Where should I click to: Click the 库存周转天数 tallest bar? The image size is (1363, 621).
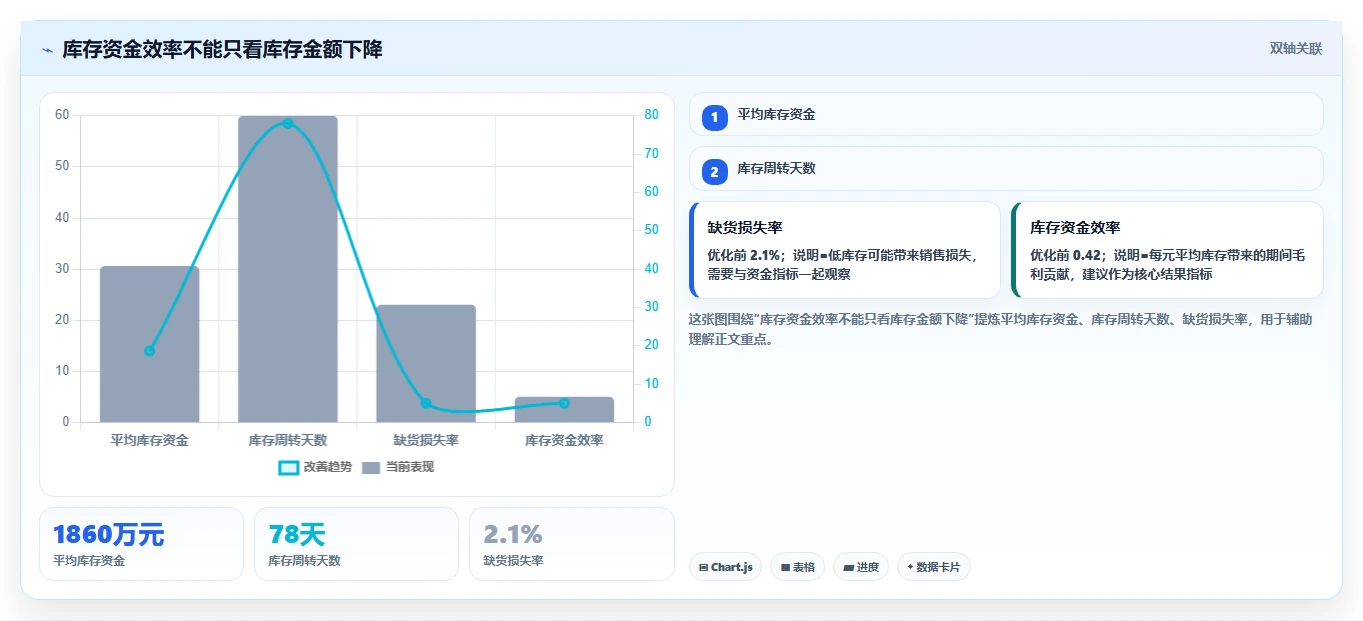pyautogui.click(x=288, y=269)
